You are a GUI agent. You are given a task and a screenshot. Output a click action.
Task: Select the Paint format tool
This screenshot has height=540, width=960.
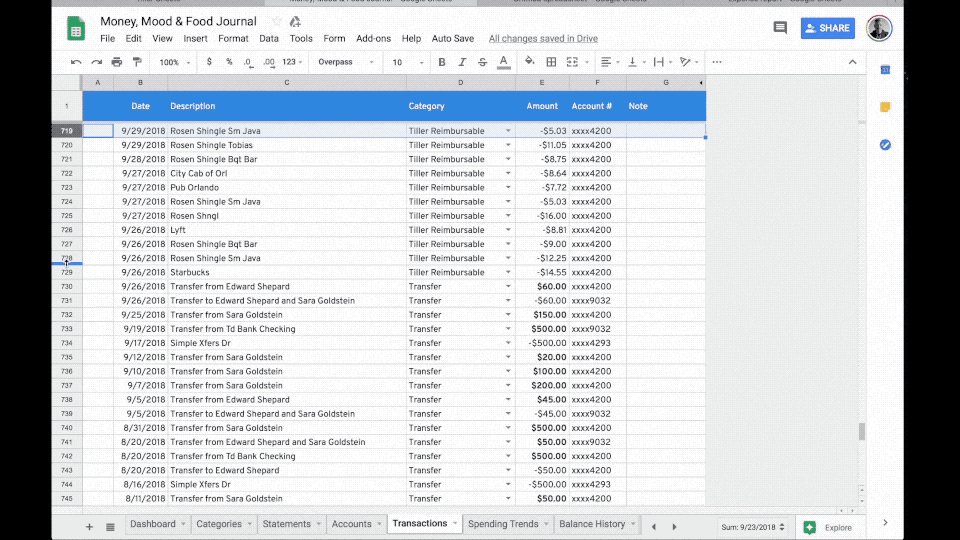(x=137, y=62)
